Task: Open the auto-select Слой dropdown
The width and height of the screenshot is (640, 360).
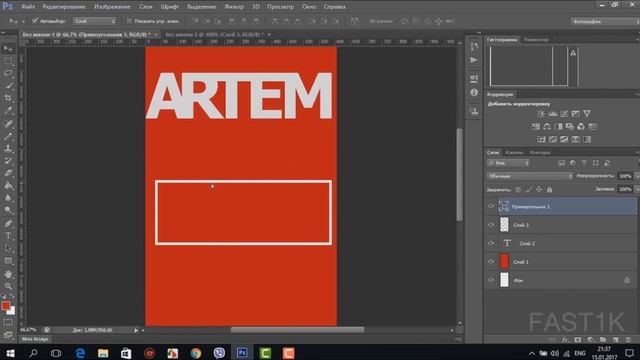Action: [x=95, y=21]
